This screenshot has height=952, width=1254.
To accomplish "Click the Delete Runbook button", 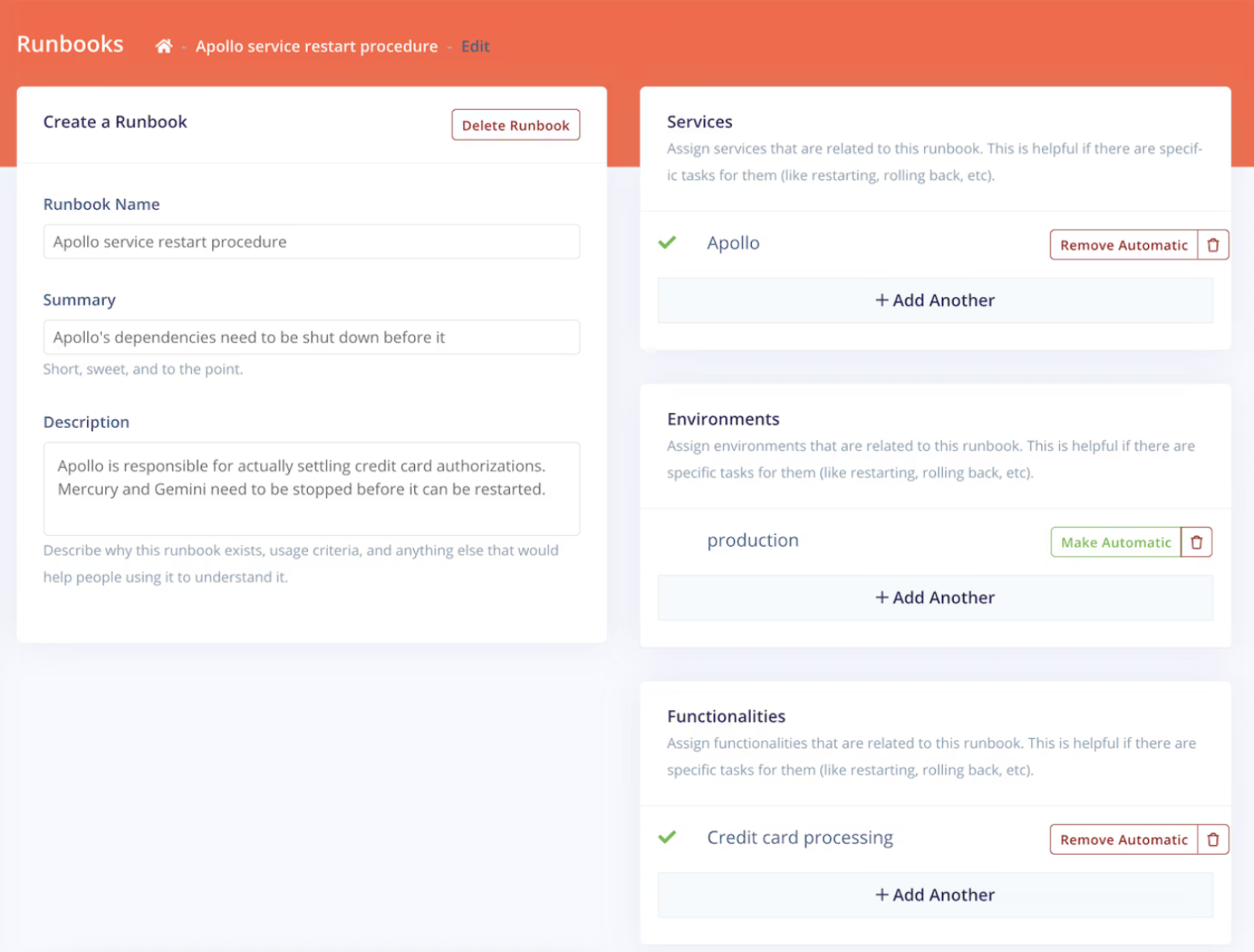I will pos(515,125).
